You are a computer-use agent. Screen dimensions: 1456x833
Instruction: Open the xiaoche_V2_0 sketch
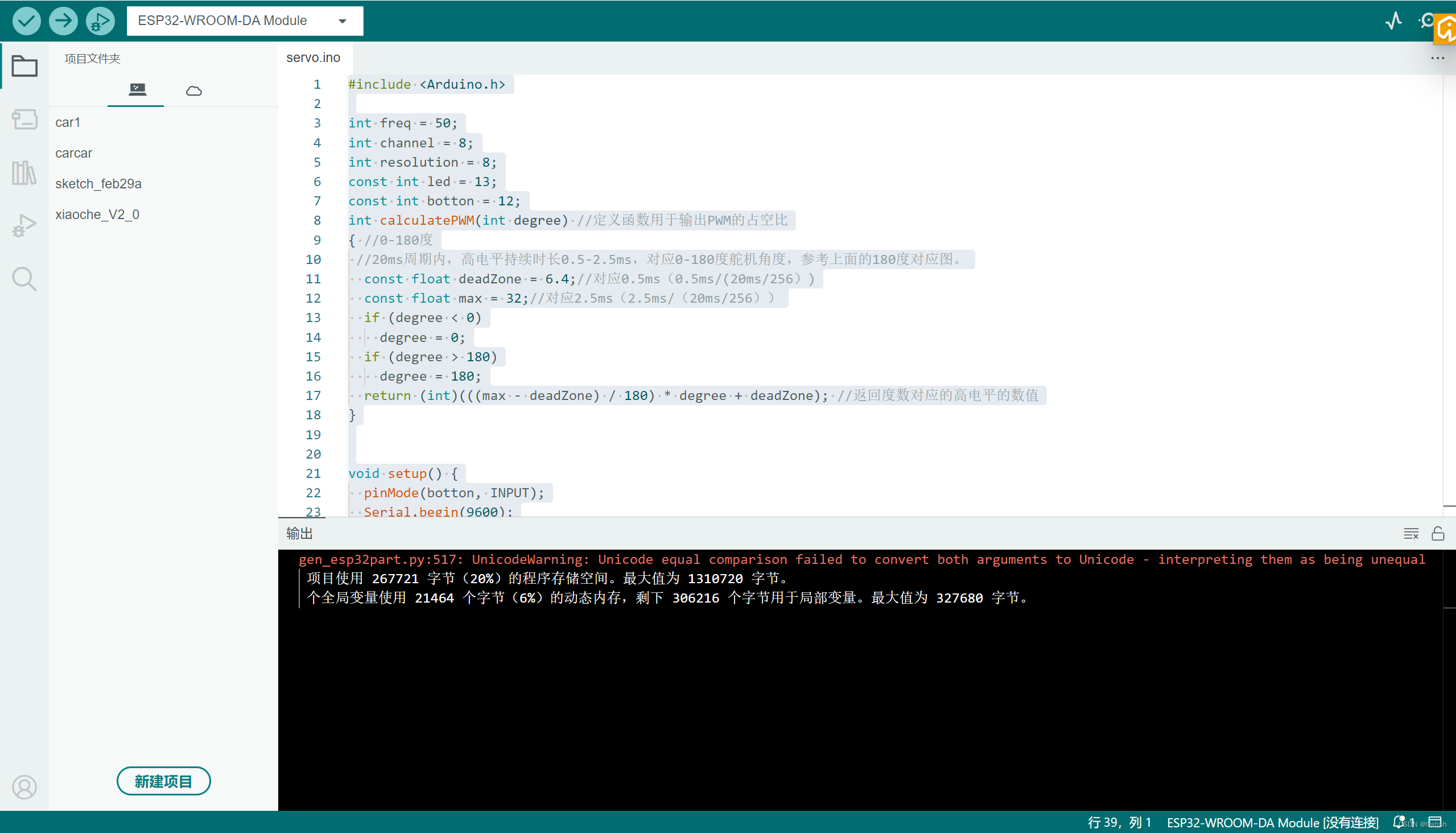coord(97,215)
